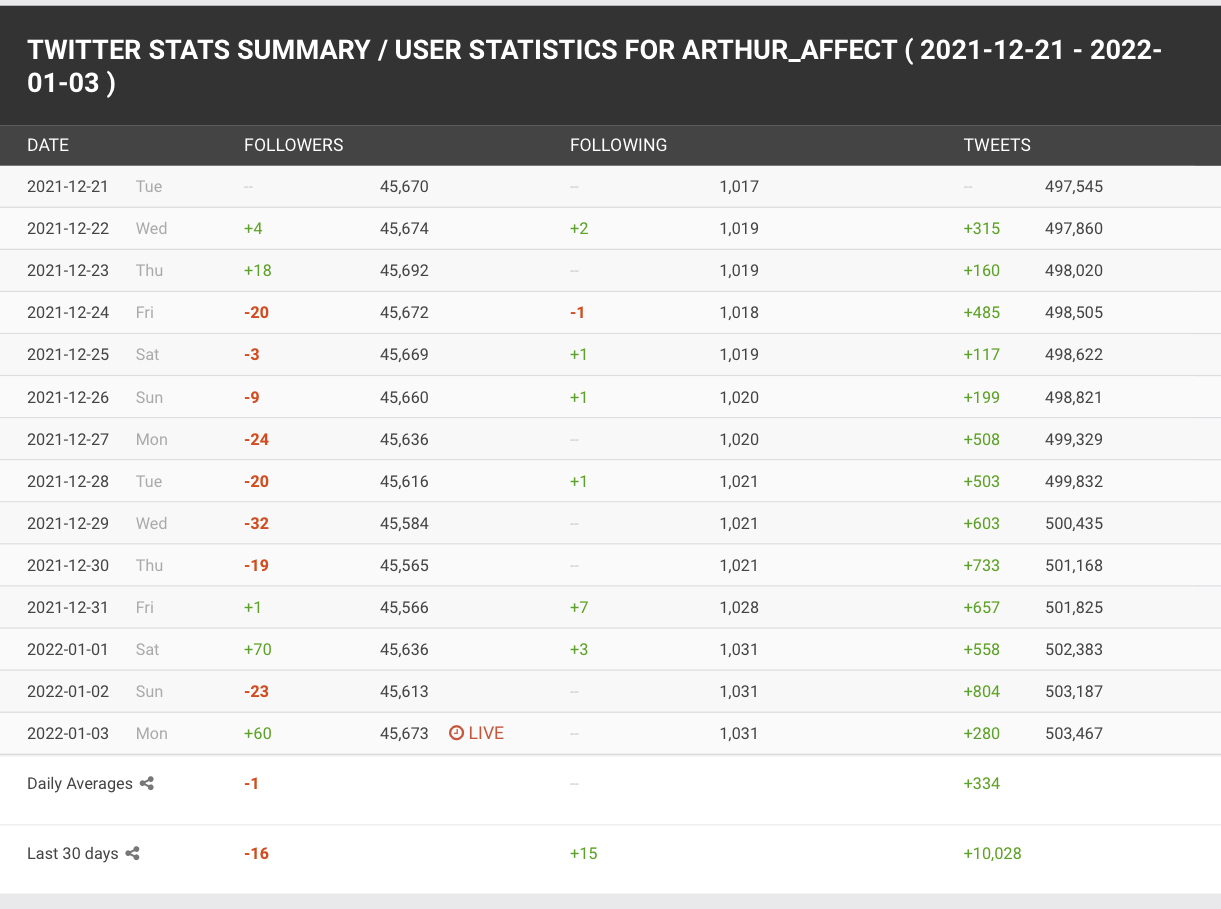Click the Daily Averages label
The width and height of the screenshot is (1221, 909).
[x=80, y=784]
